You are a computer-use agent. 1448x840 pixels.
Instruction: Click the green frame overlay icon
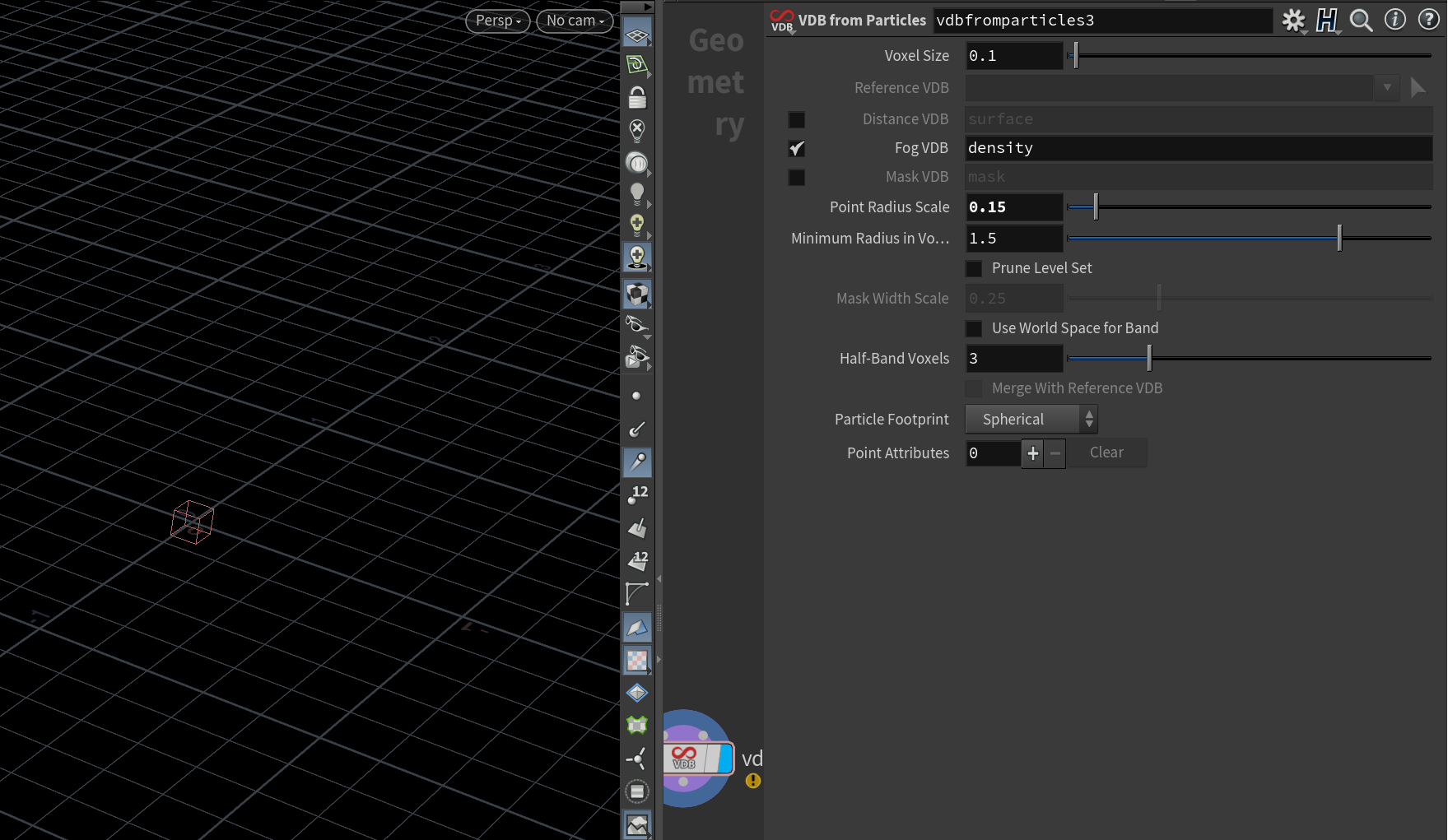tap(637, 725)
